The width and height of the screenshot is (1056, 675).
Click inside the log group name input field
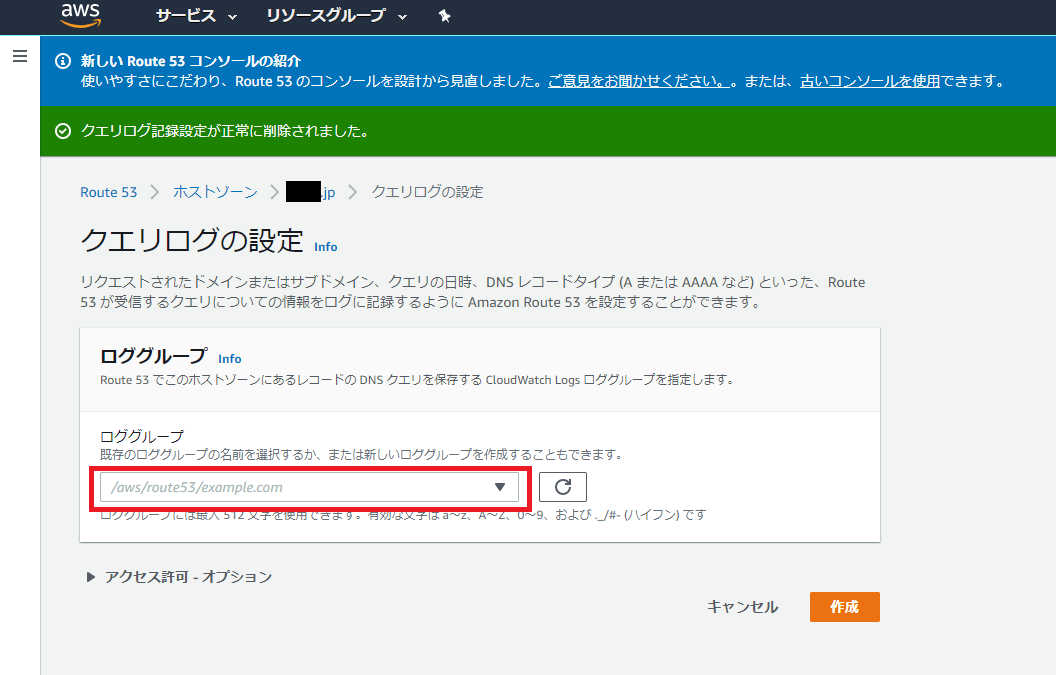click(280, 487)
